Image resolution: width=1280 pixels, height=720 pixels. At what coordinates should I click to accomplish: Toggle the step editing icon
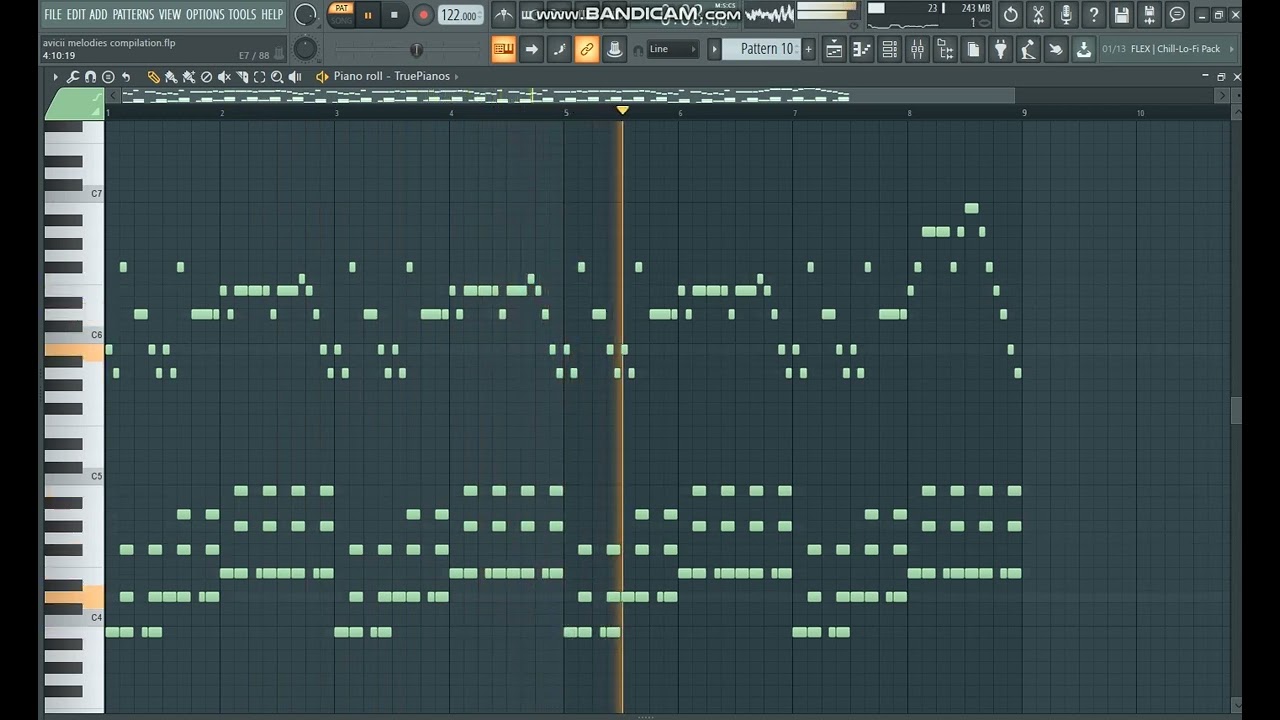pyautogui.click(x=559, y=49)
